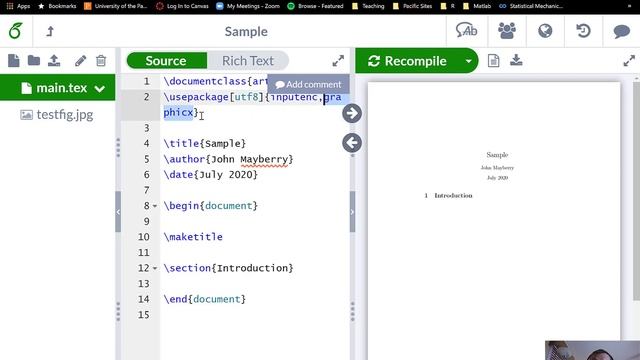Fold the Introduction section at line 12
Viewport: 640px width, 360px height.
[x=155, y=269]
